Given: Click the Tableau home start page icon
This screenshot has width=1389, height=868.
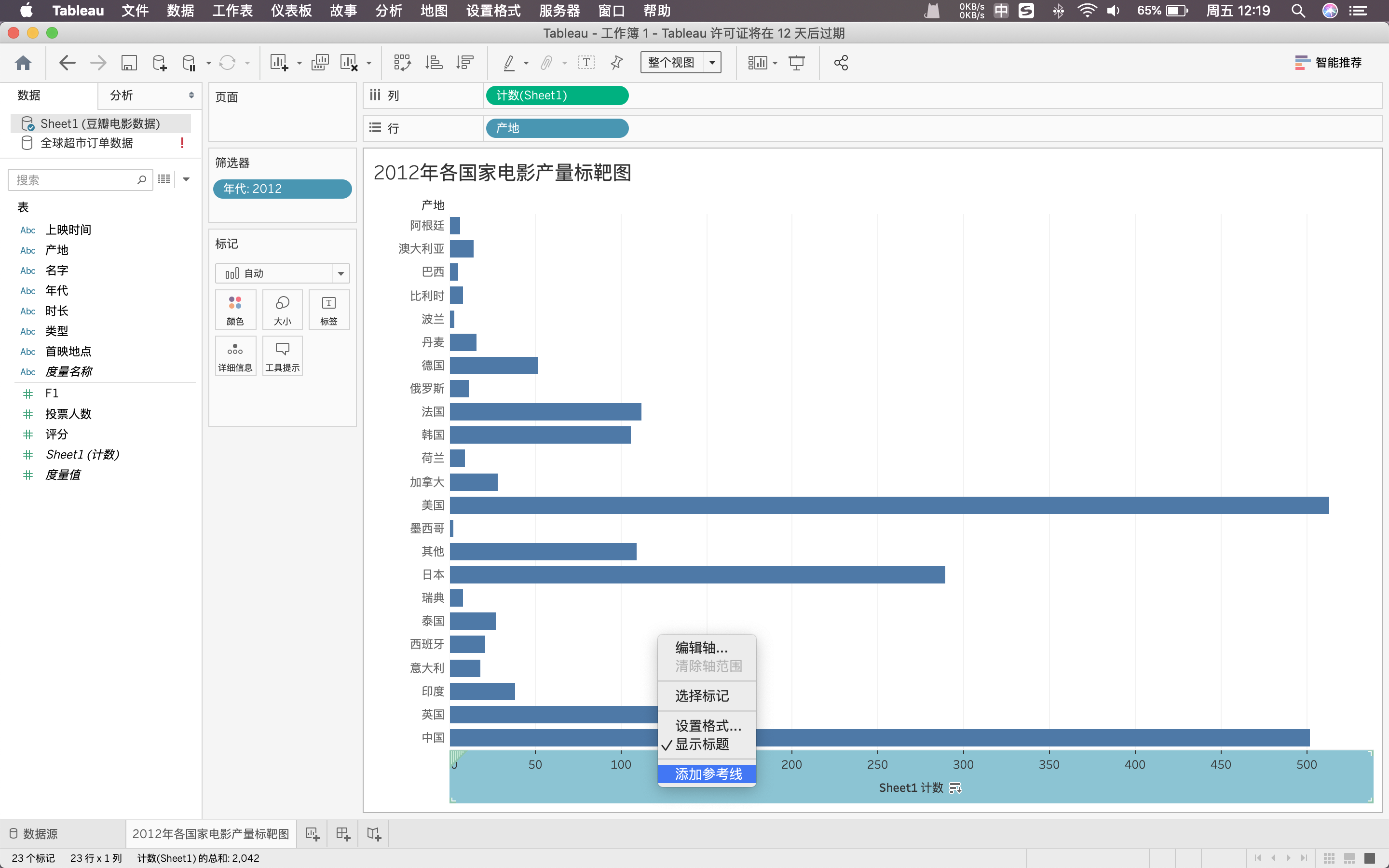Looking at the screenshot, I should pos(23,63).
